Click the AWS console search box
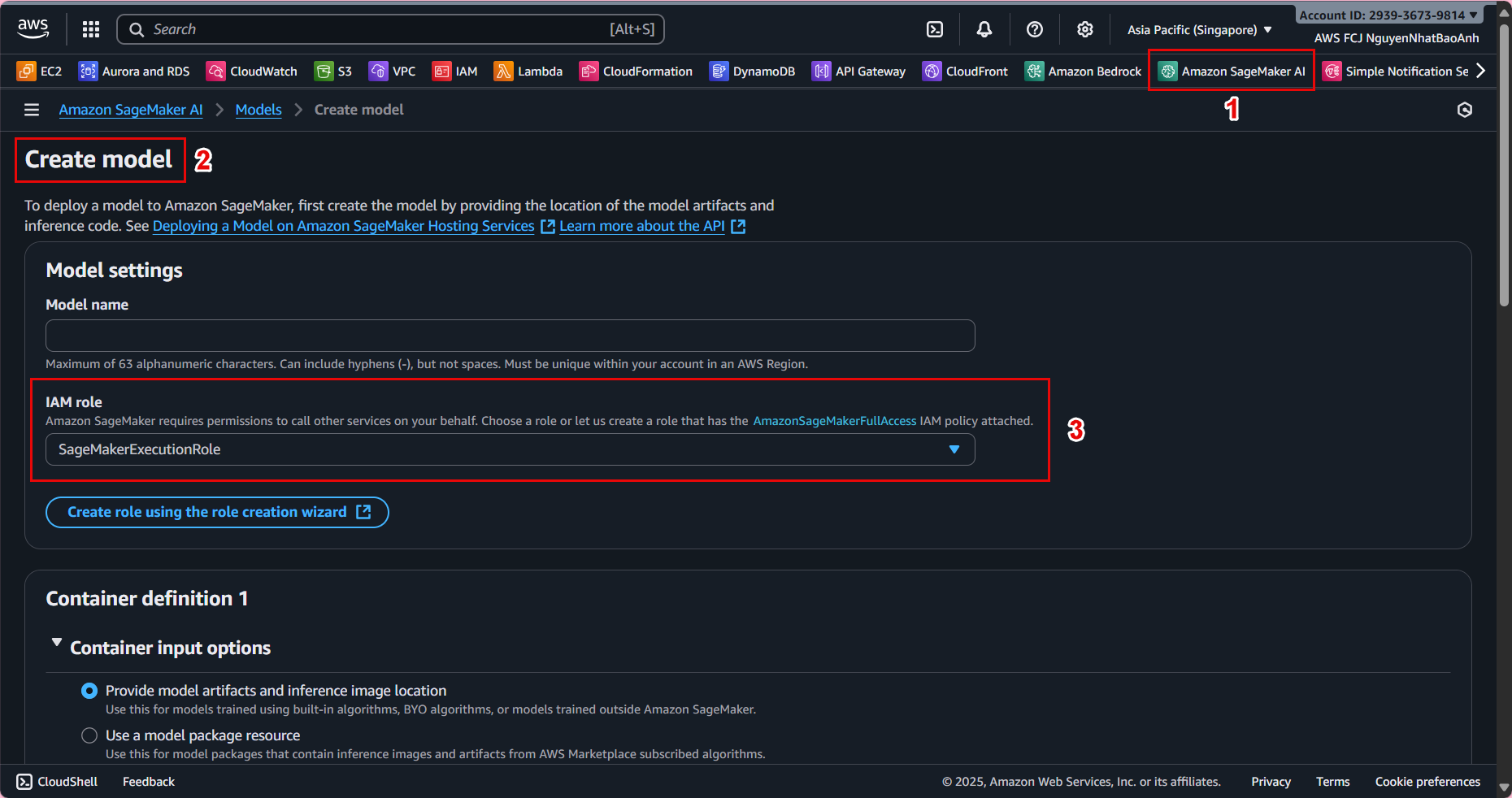The height and width of the screenshot is (798, 1512). point(391,29)
